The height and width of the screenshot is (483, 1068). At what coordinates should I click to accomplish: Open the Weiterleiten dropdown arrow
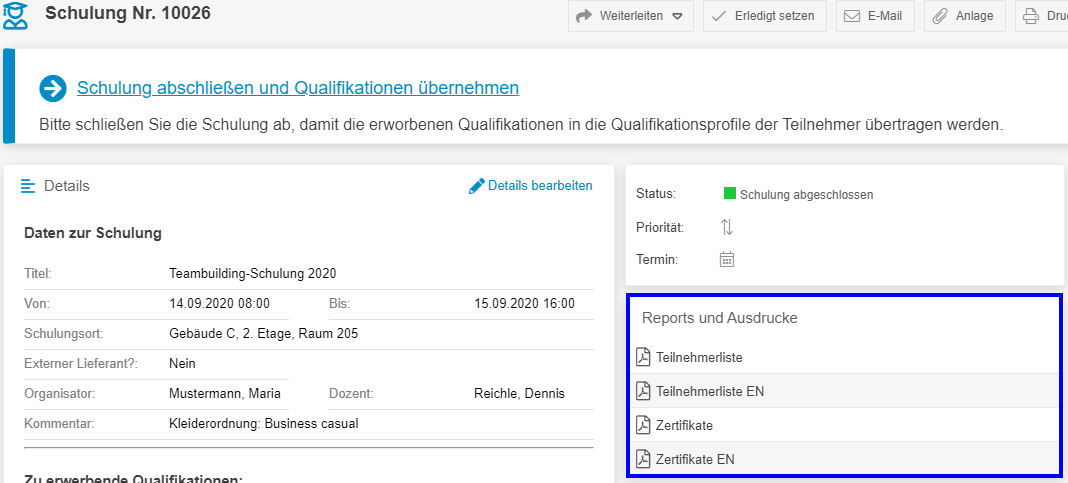[x=677, y=16]
